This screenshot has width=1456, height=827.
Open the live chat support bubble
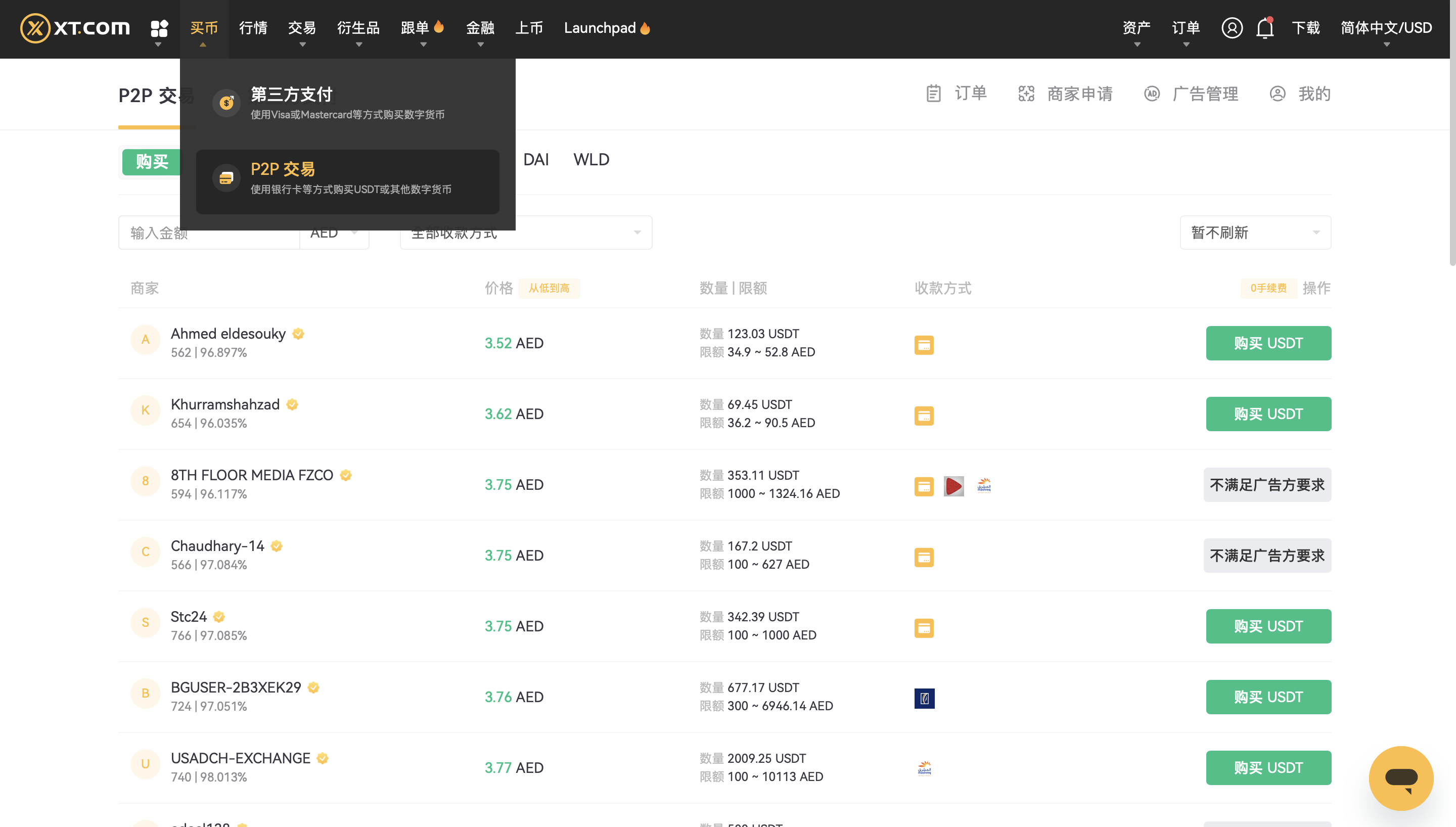(x=1401, y=778)
